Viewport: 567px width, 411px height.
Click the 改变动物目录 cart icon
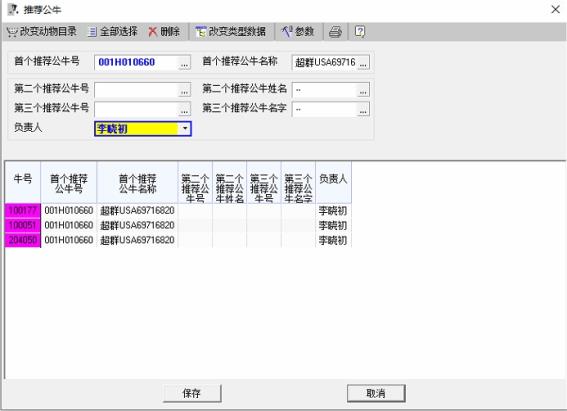12,32
